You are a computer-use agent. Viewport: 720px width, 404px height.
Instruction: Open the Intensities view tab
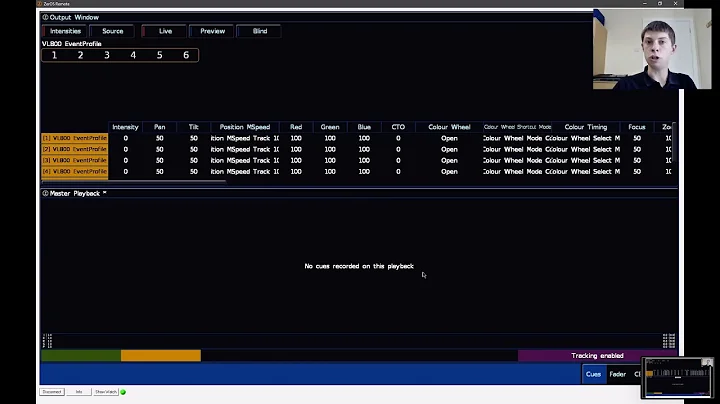[x=65, y=31]
